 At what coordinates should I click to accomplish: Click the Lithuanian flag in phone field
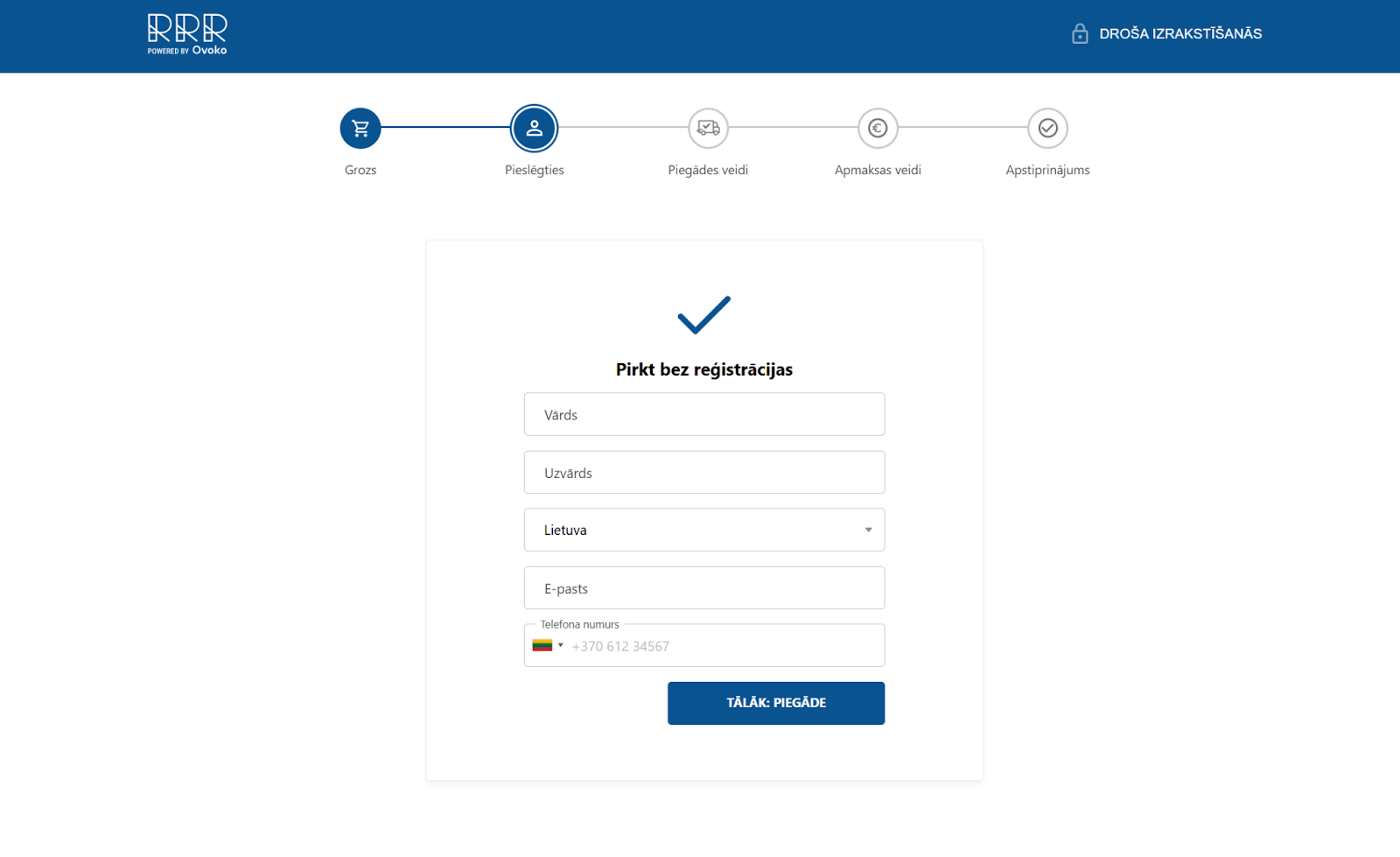(x=542, y=645)
